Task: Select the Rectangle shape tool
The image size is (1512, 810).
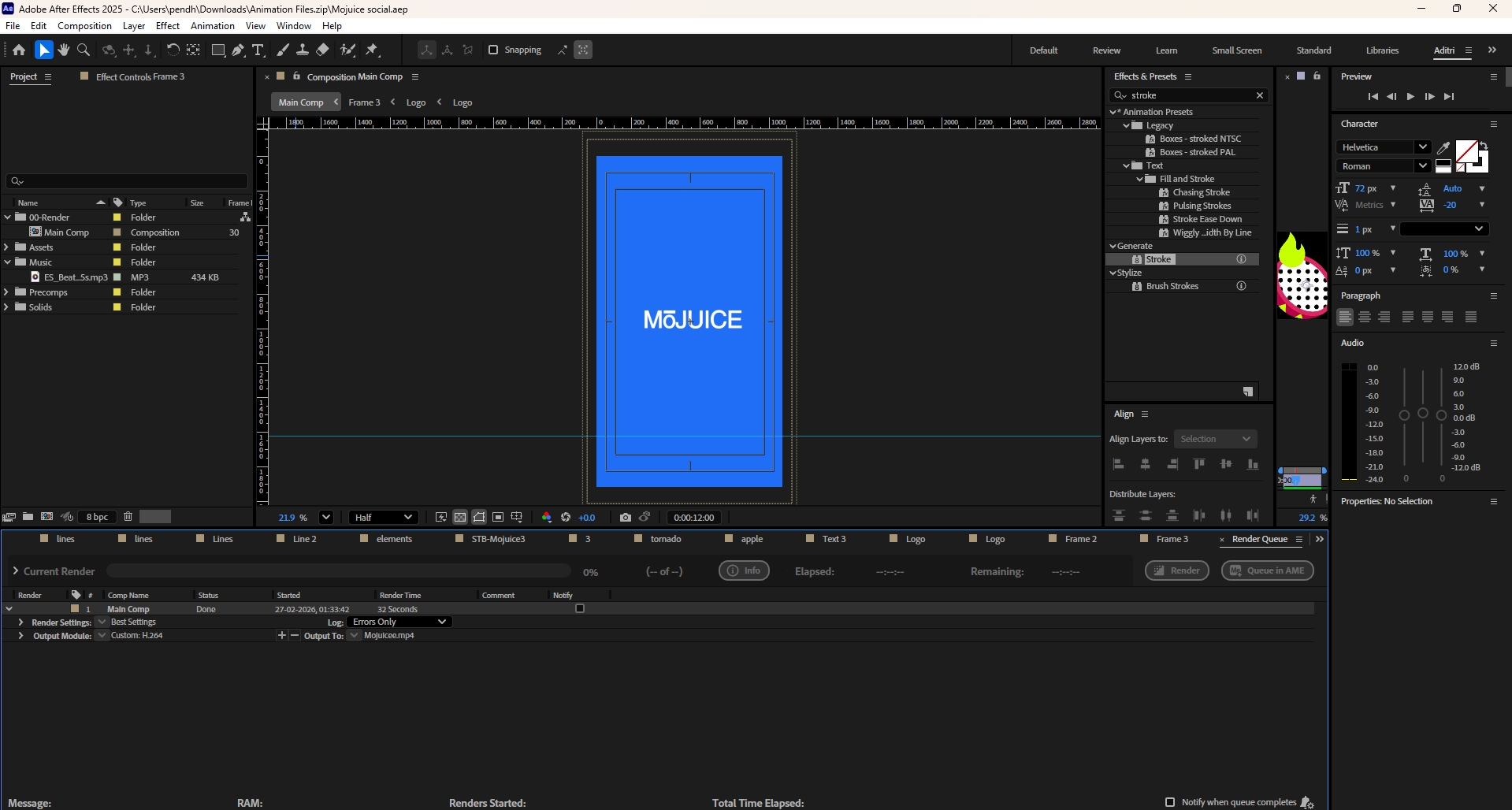Action: pos(218,50)
